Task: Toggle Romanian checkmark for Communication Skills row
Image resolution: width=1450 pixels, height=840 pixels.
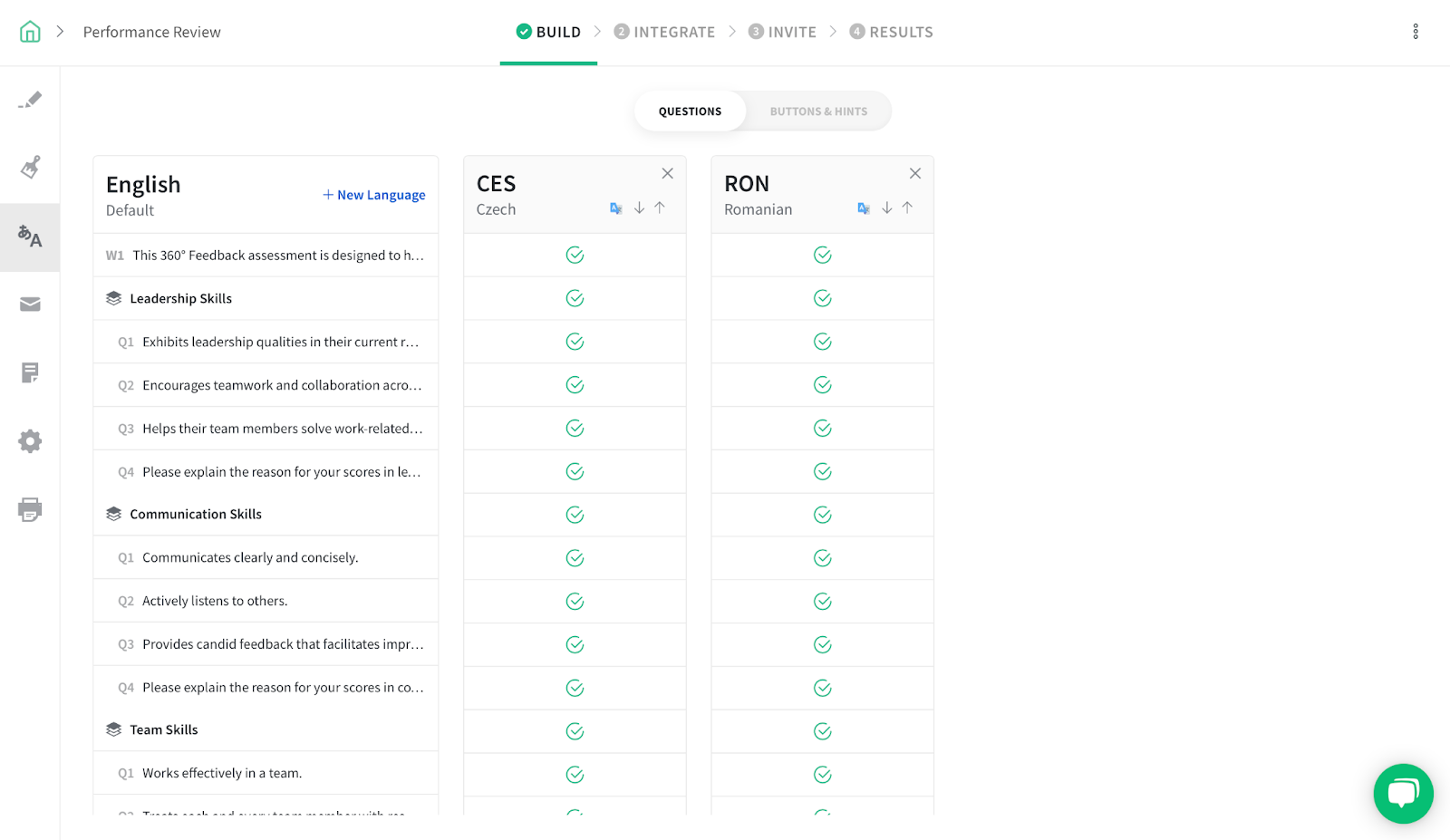Action: click(822, 515)
